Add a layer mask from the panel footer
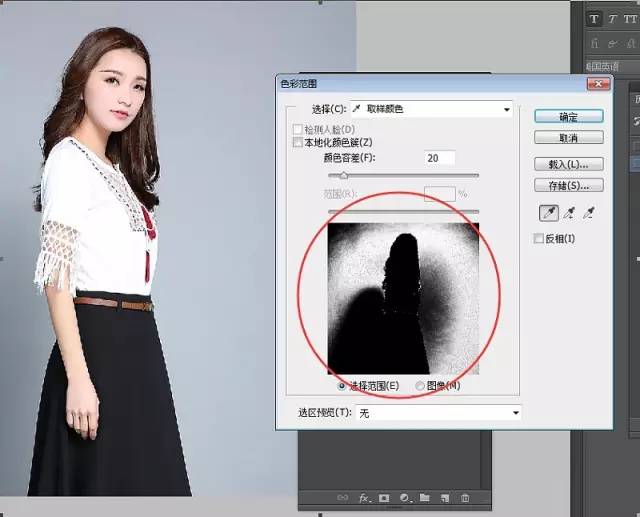Image resolution: width=640 pixels, height=517 pixels. (384, 497)
